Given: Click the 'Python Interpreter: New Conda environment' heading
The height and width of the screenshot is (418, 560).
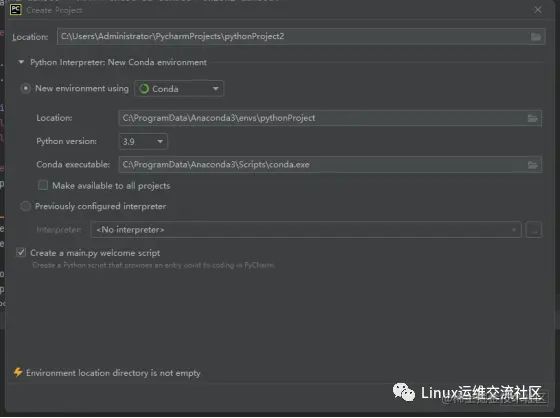Looking at the screenshot, I should (118, 62).
